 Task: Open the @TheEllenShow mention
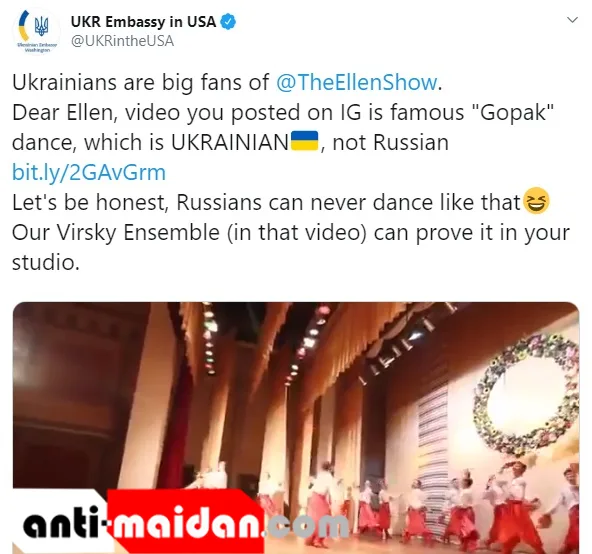357,82
